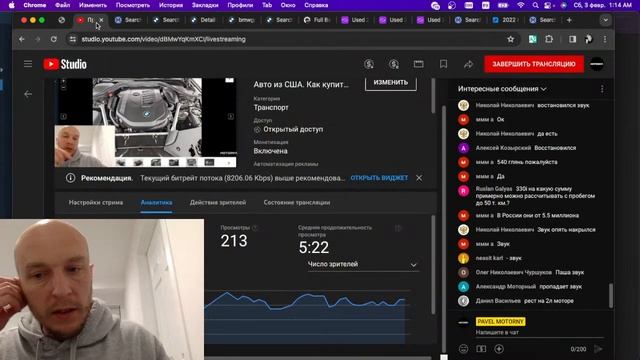
Task: Open the Справка menu
Action: [316, 5]
